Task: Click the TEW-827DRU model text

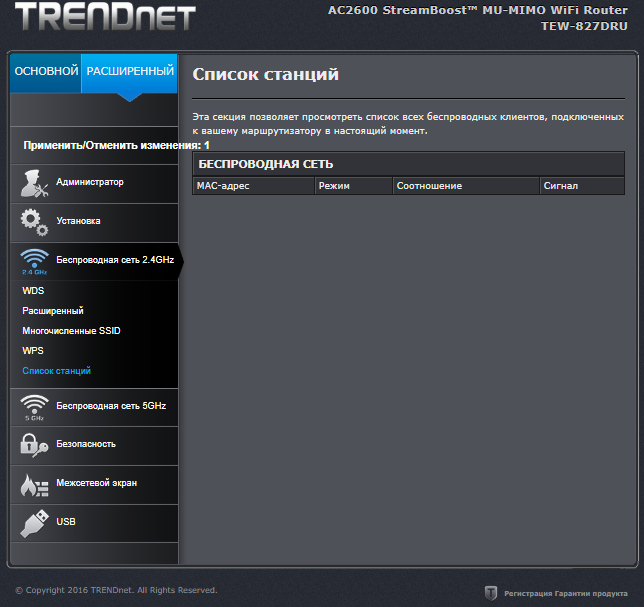Action: (x=584, y=26)
